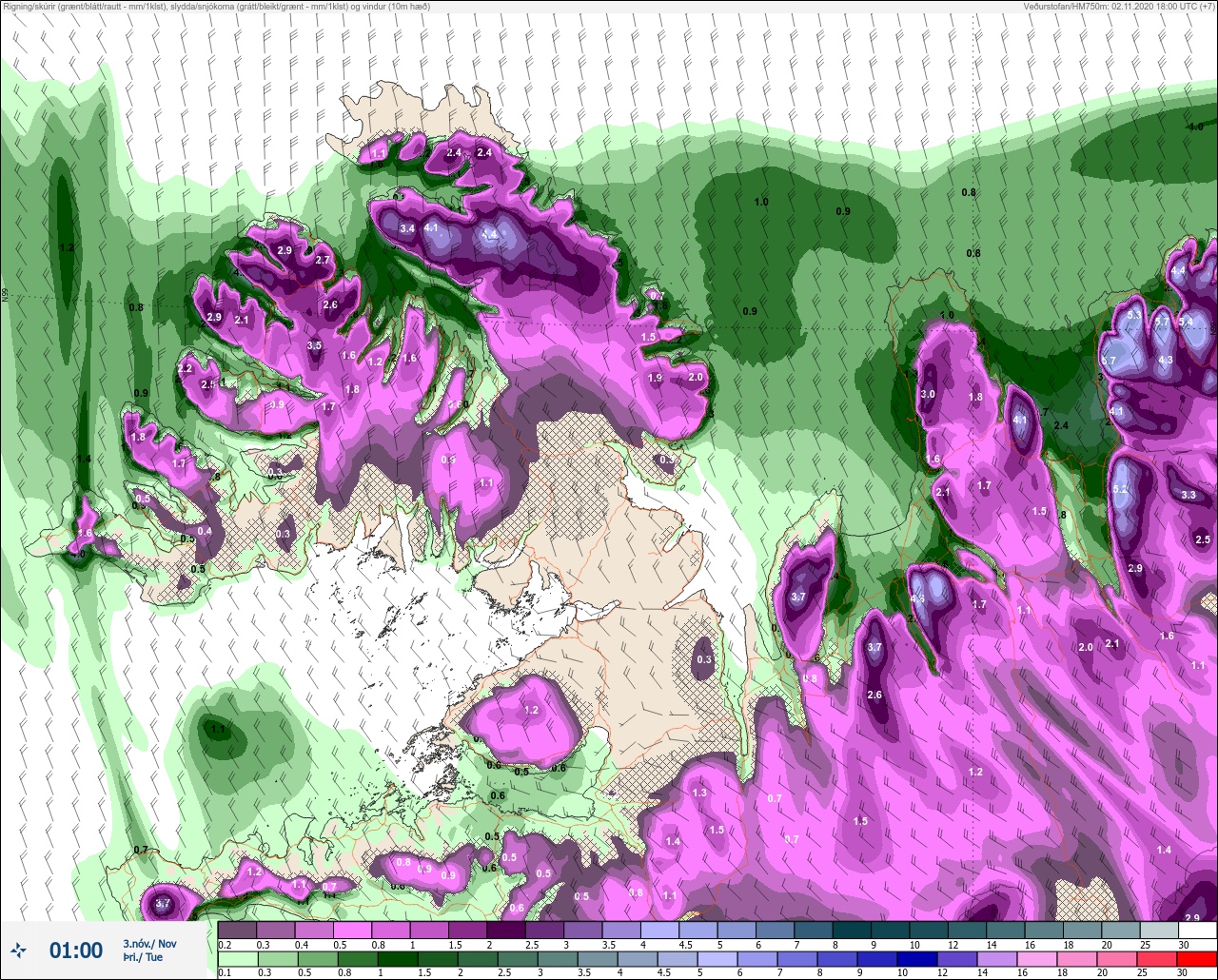Click the 'Þri./ Tue' weekday label

tap(143, 957)
